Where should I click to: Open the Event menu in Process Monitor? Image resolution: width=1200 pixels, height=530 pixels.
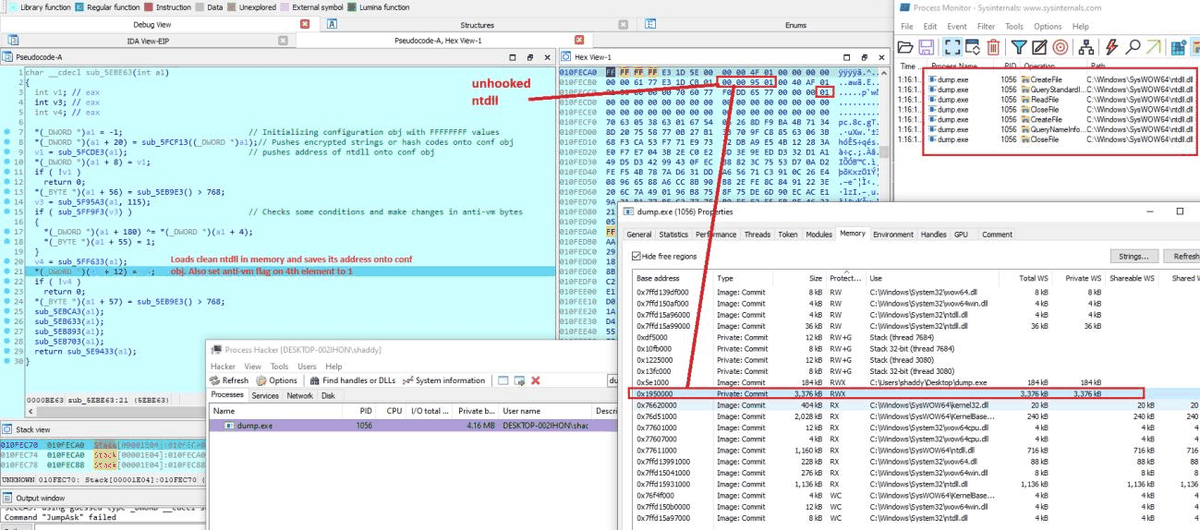[957, 27]
